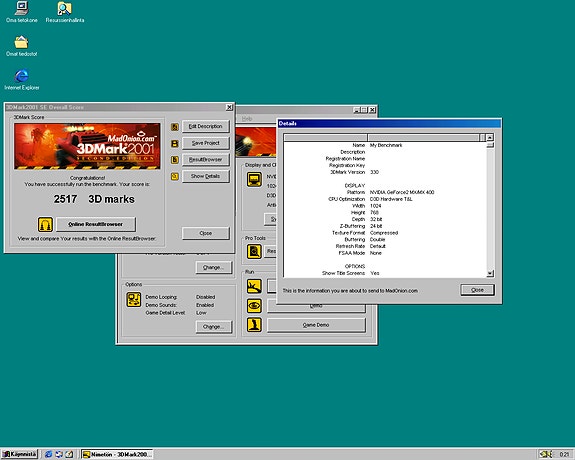
Task: Launch Internet Explorer from the taskbar quick launch
Action: [48, 454]
